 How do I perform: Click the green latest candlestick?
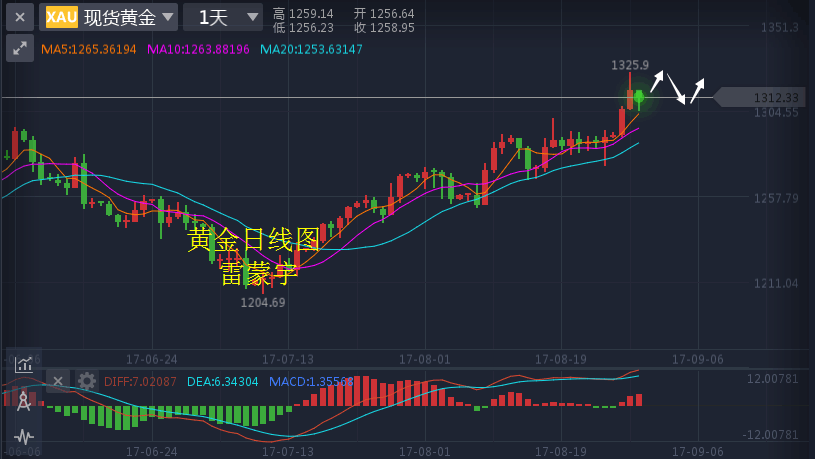pos(638,97)
